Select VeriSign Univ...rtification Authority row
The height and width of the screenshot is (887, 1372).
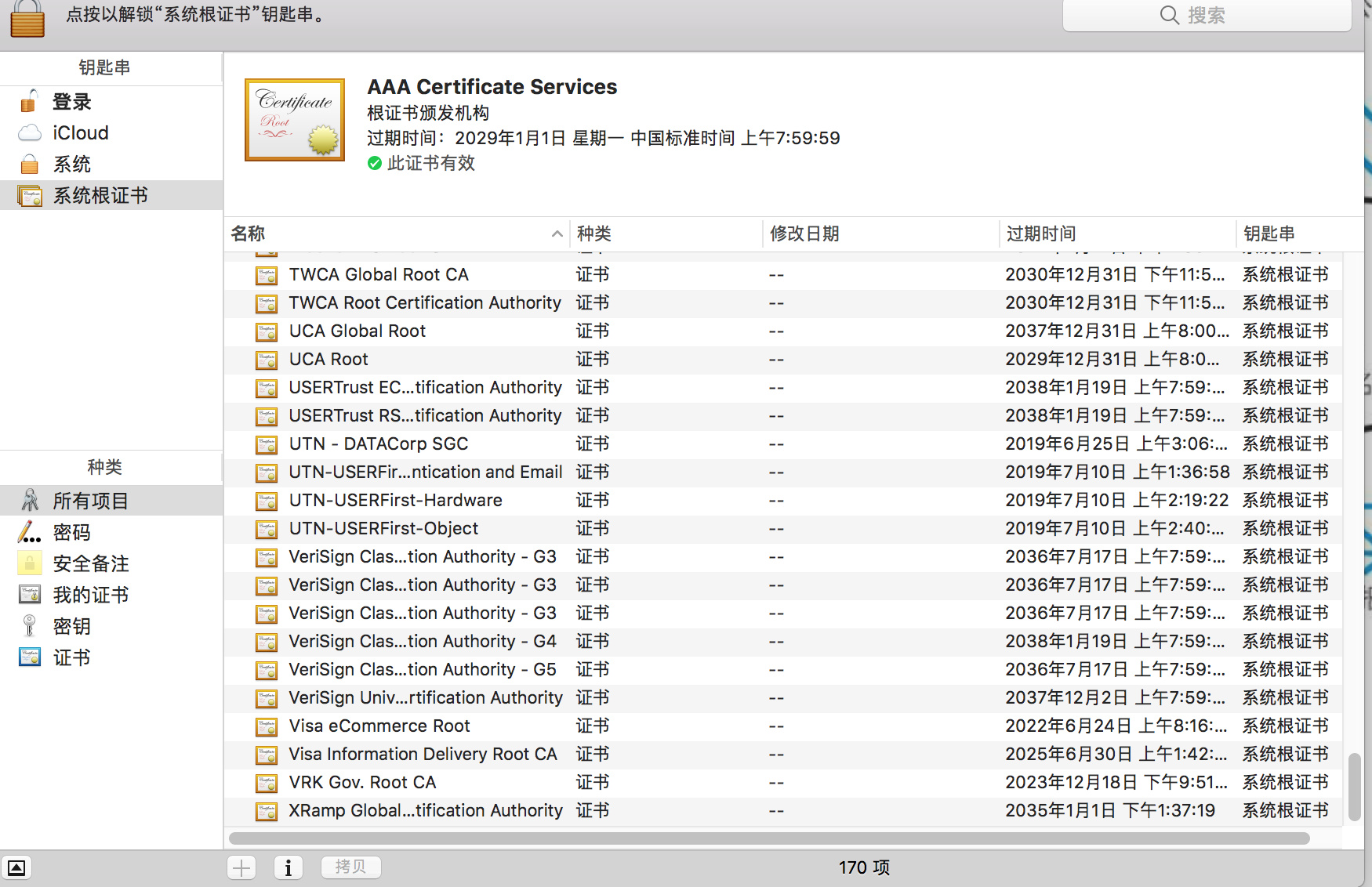(x=782, y=698)
